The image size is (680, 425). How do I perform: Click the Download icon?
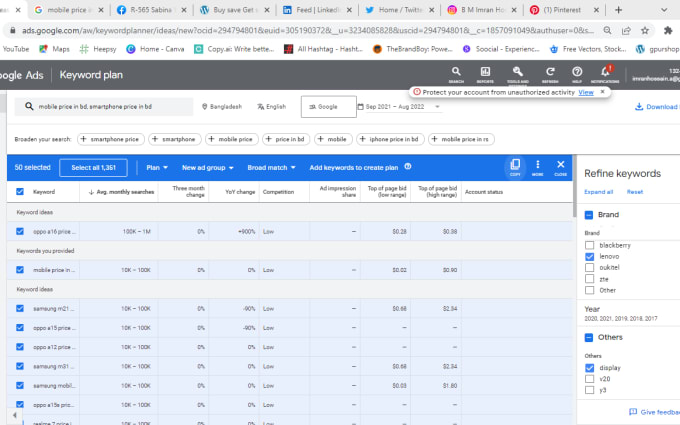pos(639,107)
